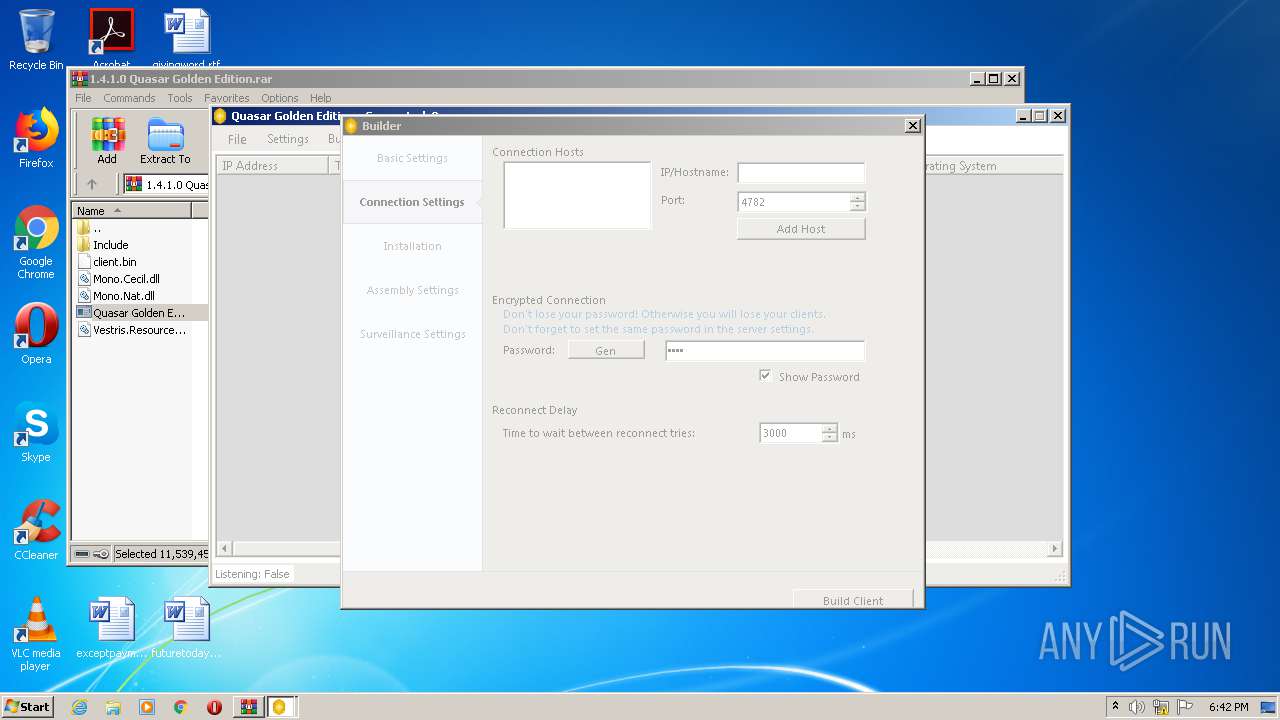This screenshot has width=1280, height=720.
Task: Click the Connection Hosts list box
Action: (577, 196)
